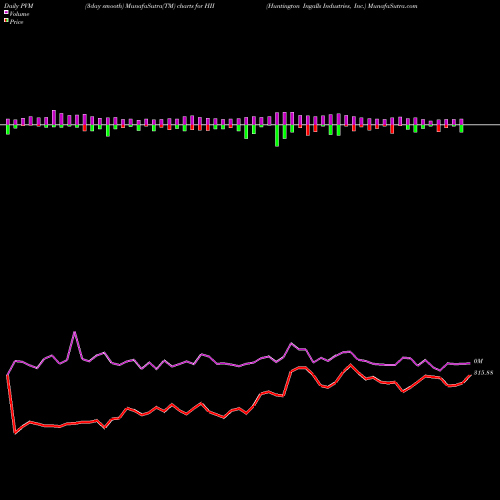
Task: Click the longest green downward bar in the PVM histogram
Action: 277,136
